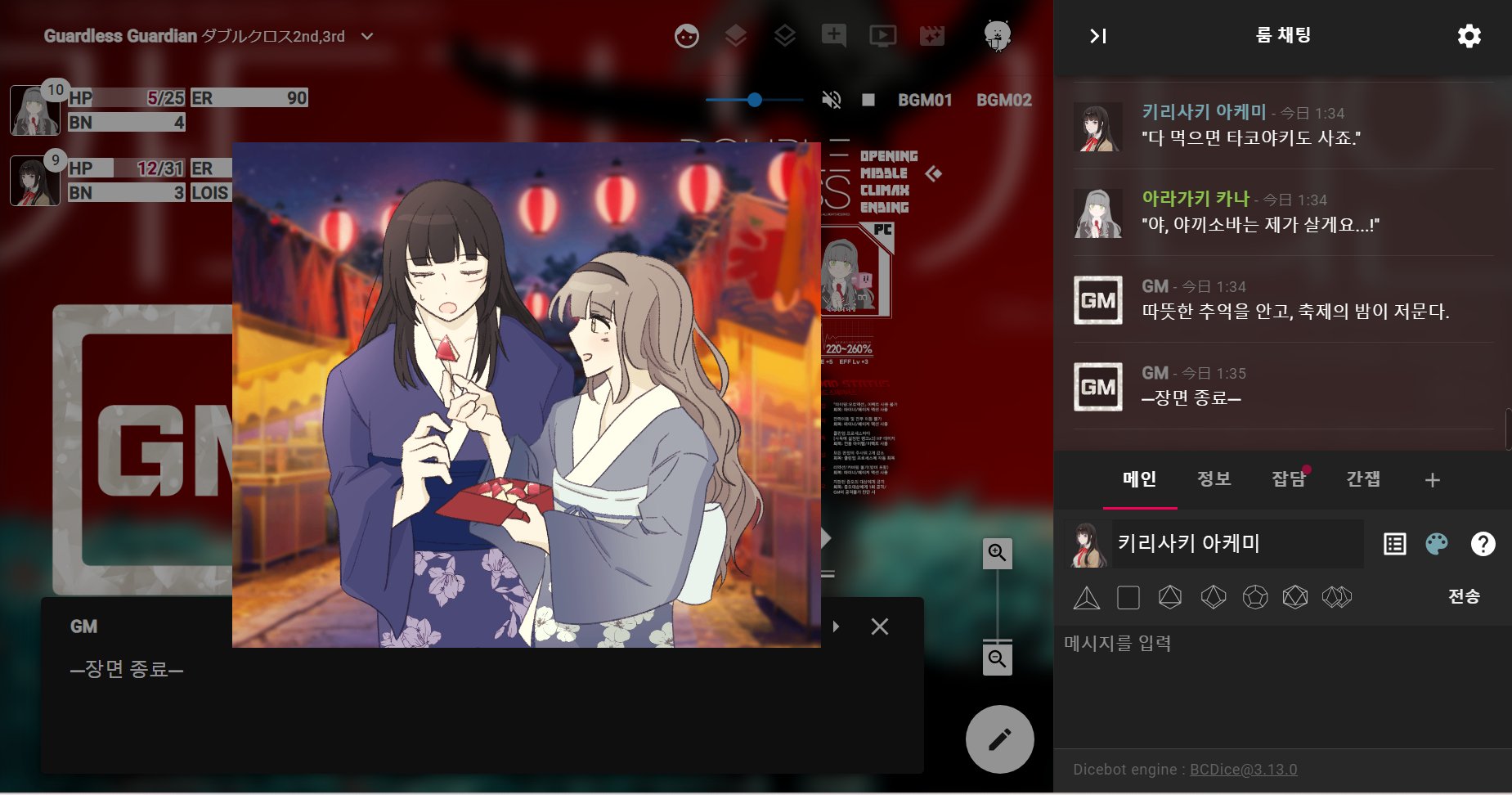Click the CLIMAX scene label on the board
This screenshot has height=795, width=1512.
885,191
